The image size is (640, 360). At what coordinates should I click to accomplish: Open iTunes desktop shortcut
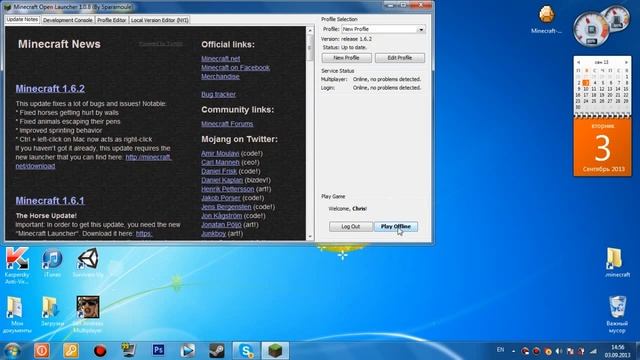click(52, 263)
